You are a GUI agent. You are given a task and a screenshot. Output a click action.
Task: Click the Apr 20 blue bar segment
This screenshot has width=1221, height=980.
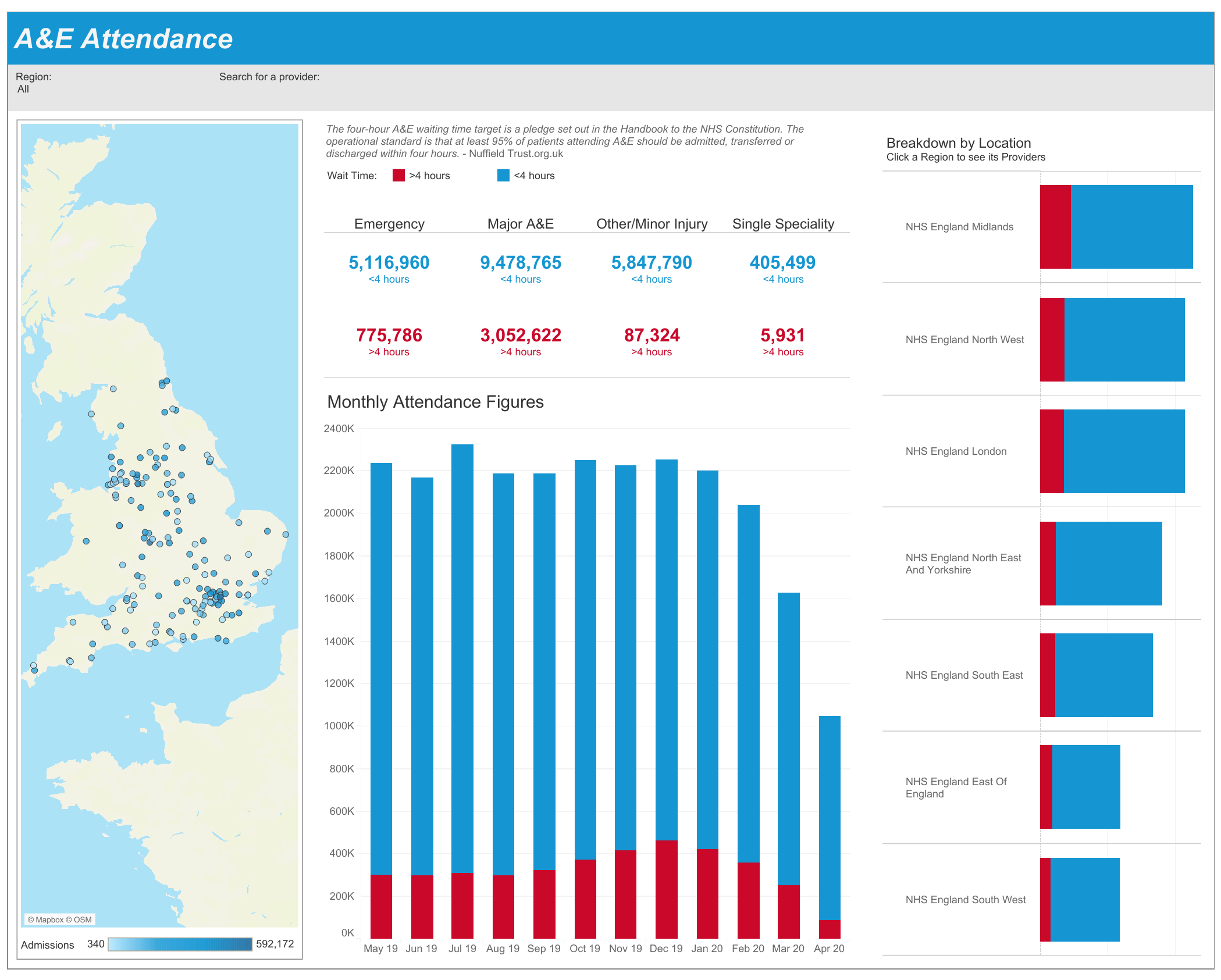pyautogui.click(x=830, y=818)
